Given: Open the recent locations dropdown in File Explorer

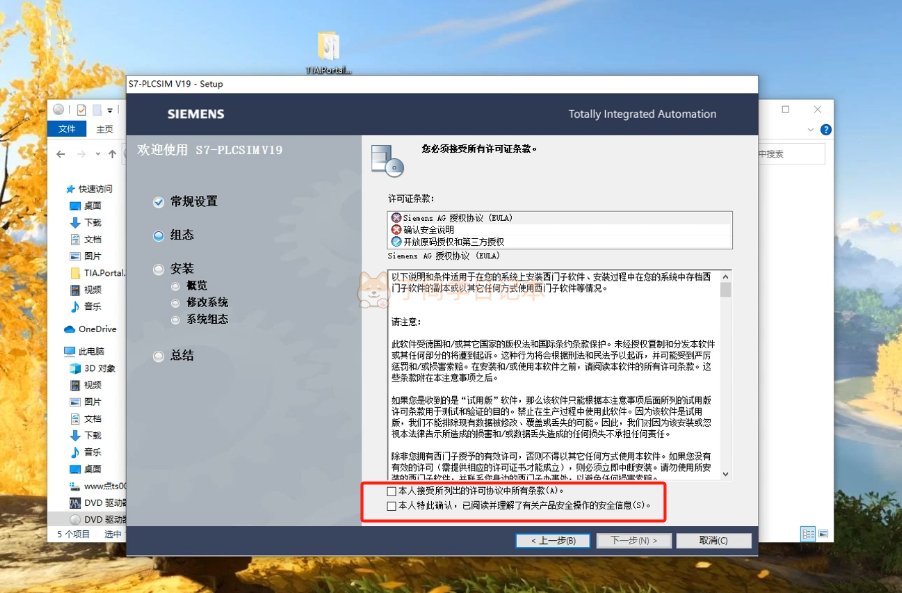Looking at the screenshot, I should pyautogui.click(x=98, y=154).
